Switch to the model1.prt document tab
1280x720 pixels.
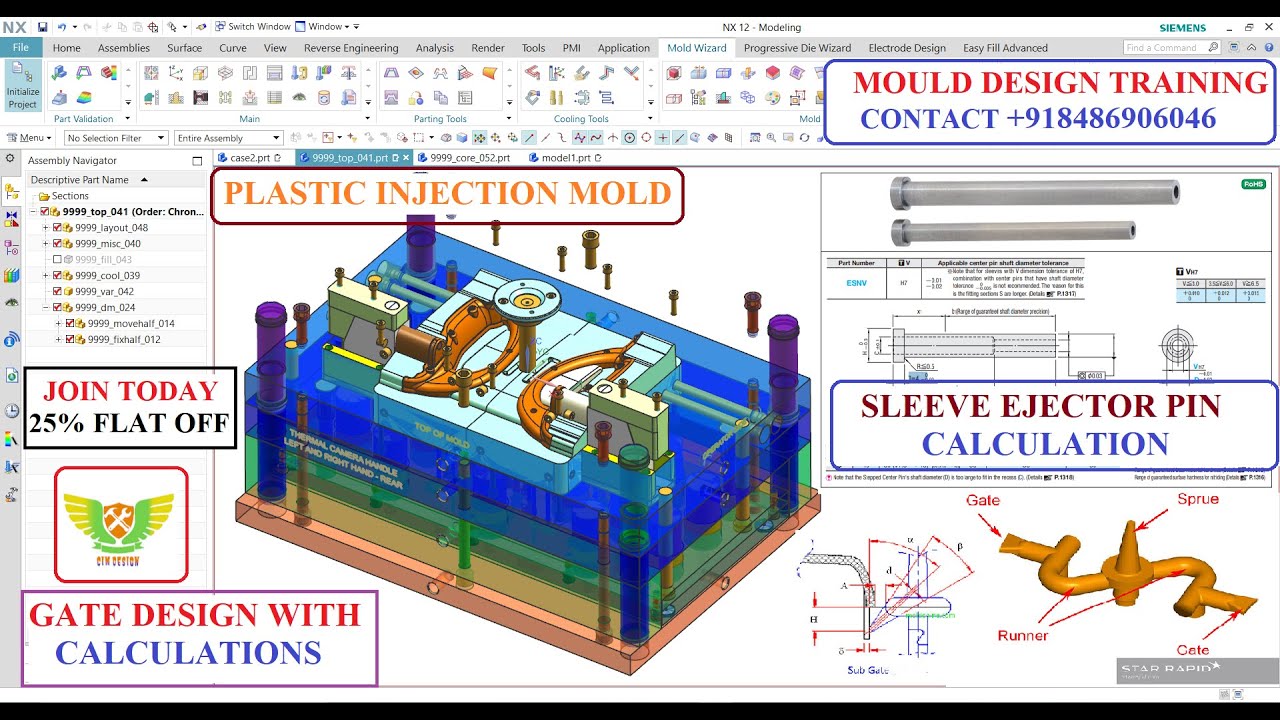[564, 158]
